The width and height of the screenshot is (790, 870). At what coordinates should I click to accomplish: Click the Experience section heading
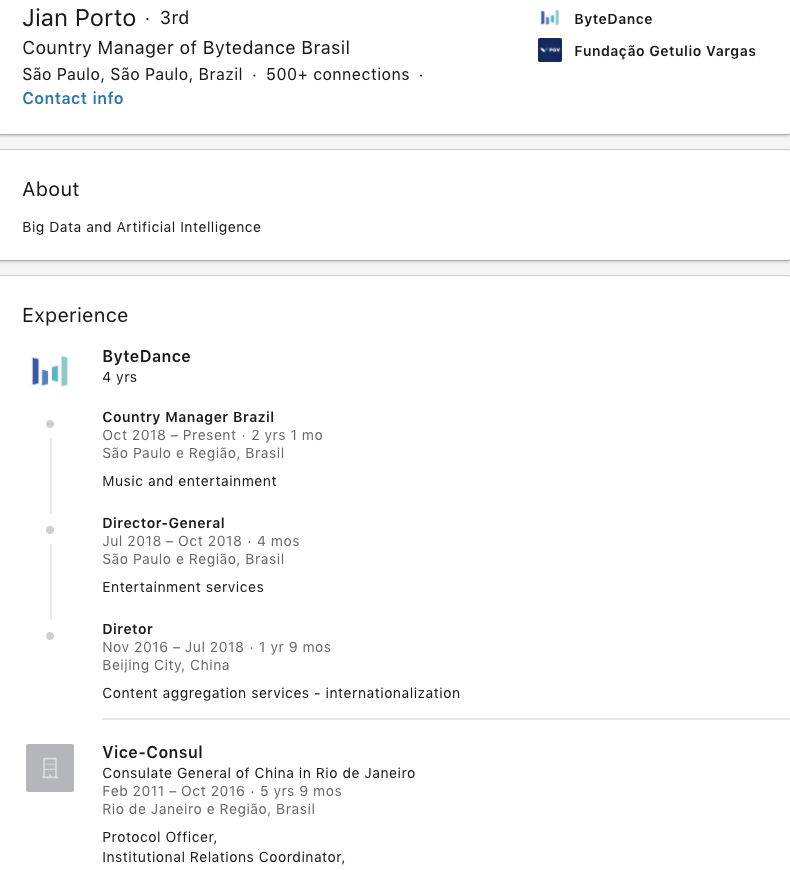(75, 315)
